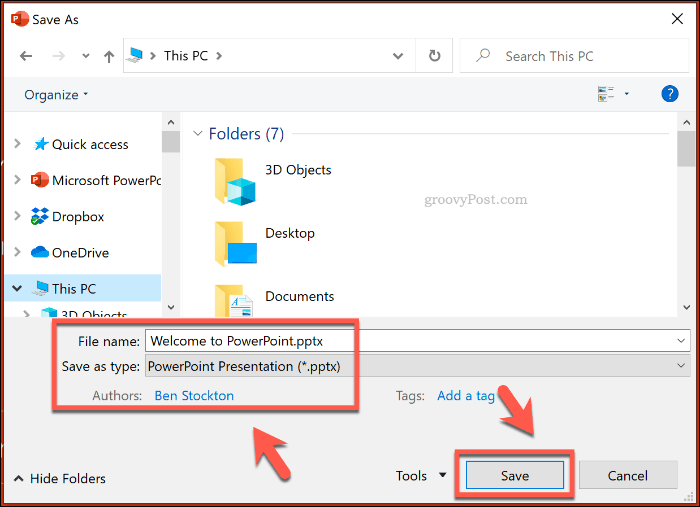Click the Cancel button
Image resolution: width=700 pixels, height=507 pixels.
pos(628,475)
